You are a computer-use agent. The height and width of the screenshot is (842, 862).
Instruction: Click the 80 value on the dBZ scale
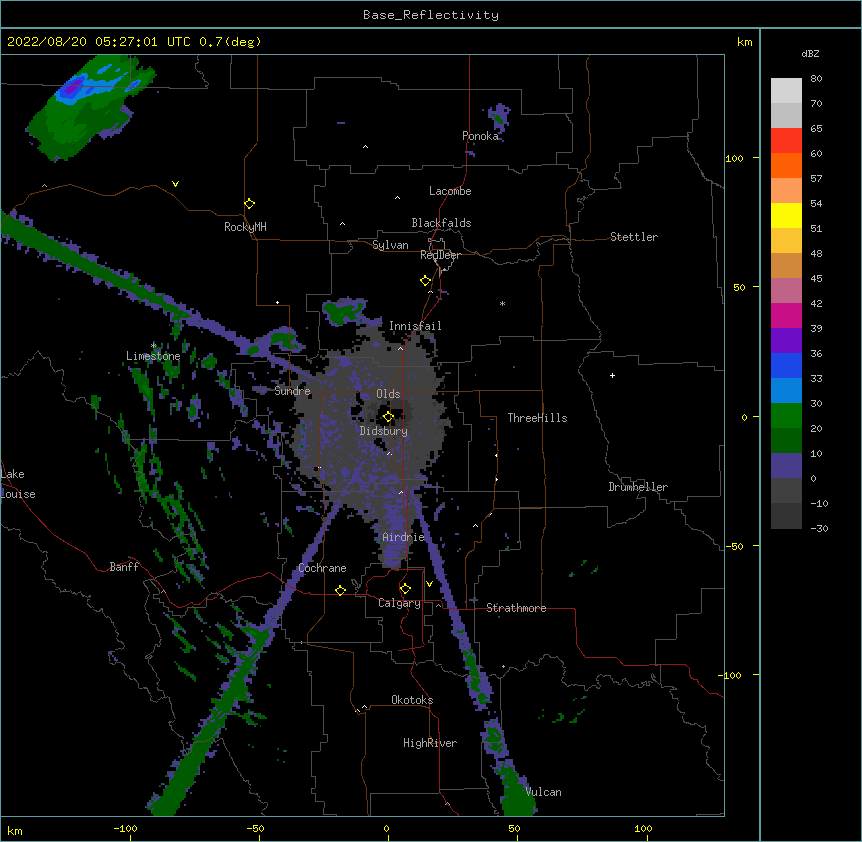[x=816, y=79]
